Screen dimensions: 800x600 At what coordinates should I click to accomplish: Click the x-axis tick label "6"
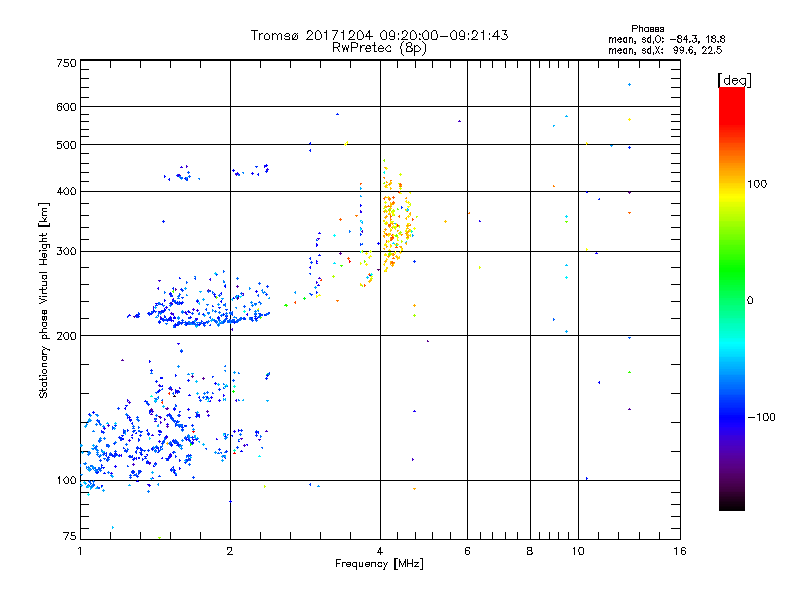click(467, 551)
